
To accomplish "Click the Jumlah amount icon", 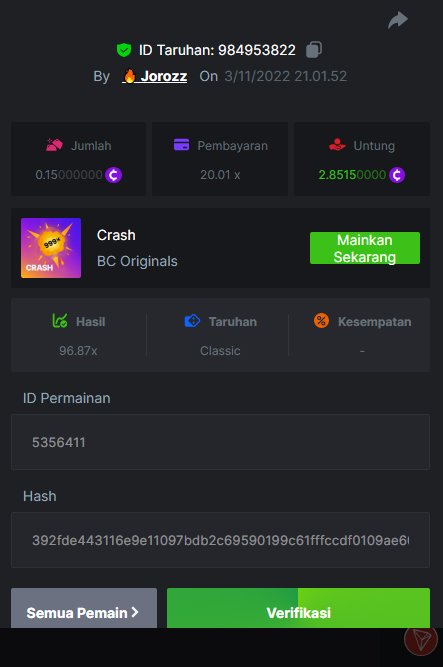I will click(54, 145).
